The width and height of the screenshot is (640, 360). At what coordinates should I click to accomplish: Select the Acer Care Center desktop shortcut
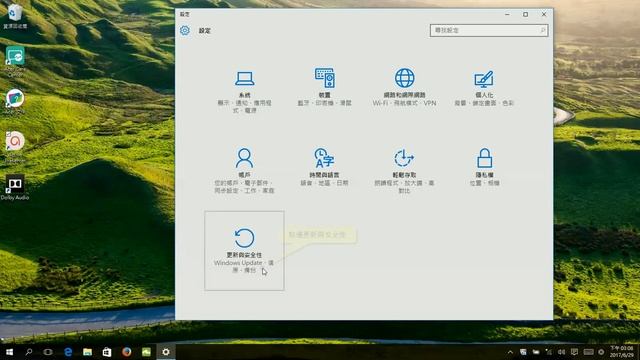(x=15, y=60)
